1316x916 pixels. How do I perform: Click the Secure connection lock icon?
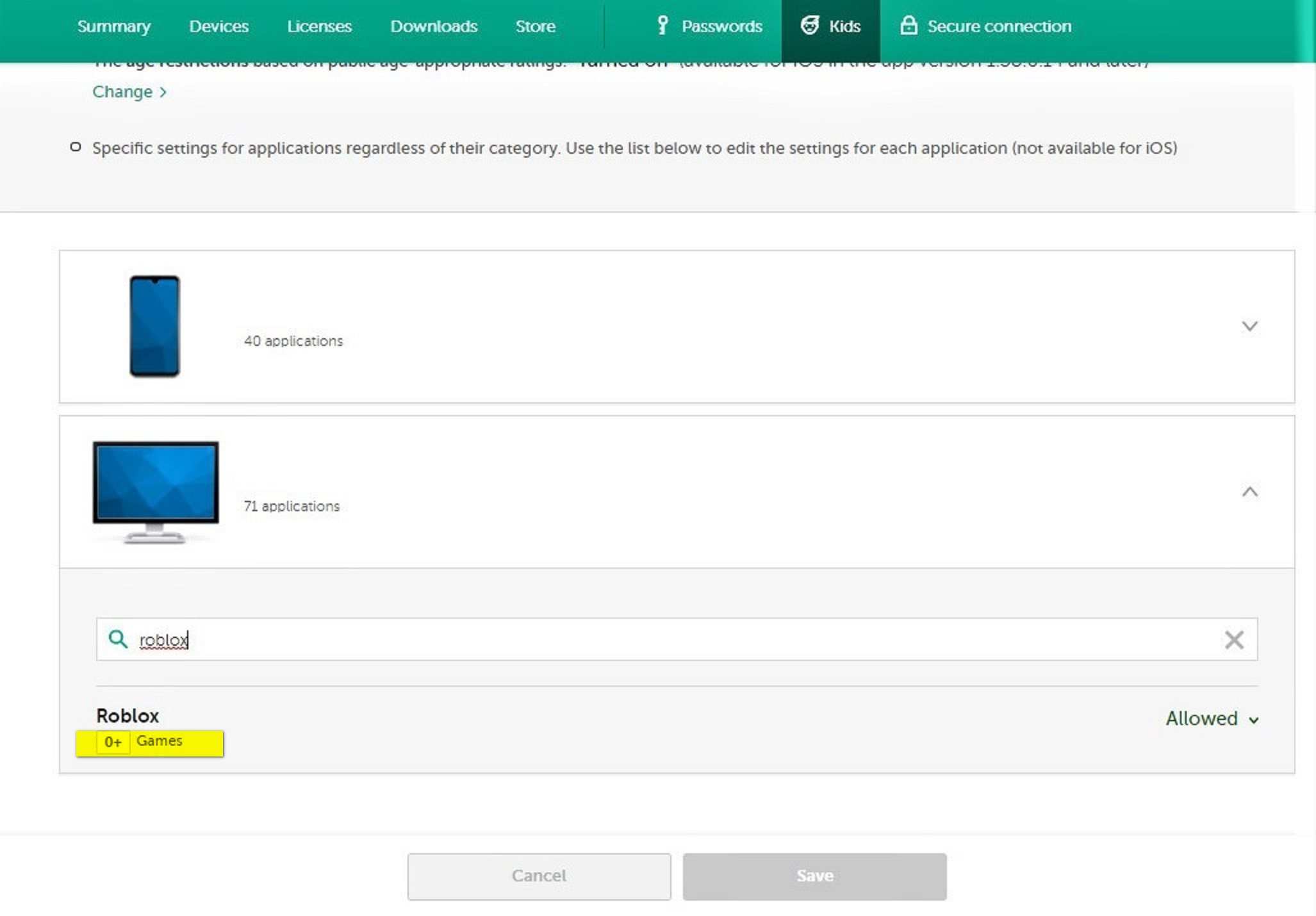pyautogui.click(x=909, y=26)
